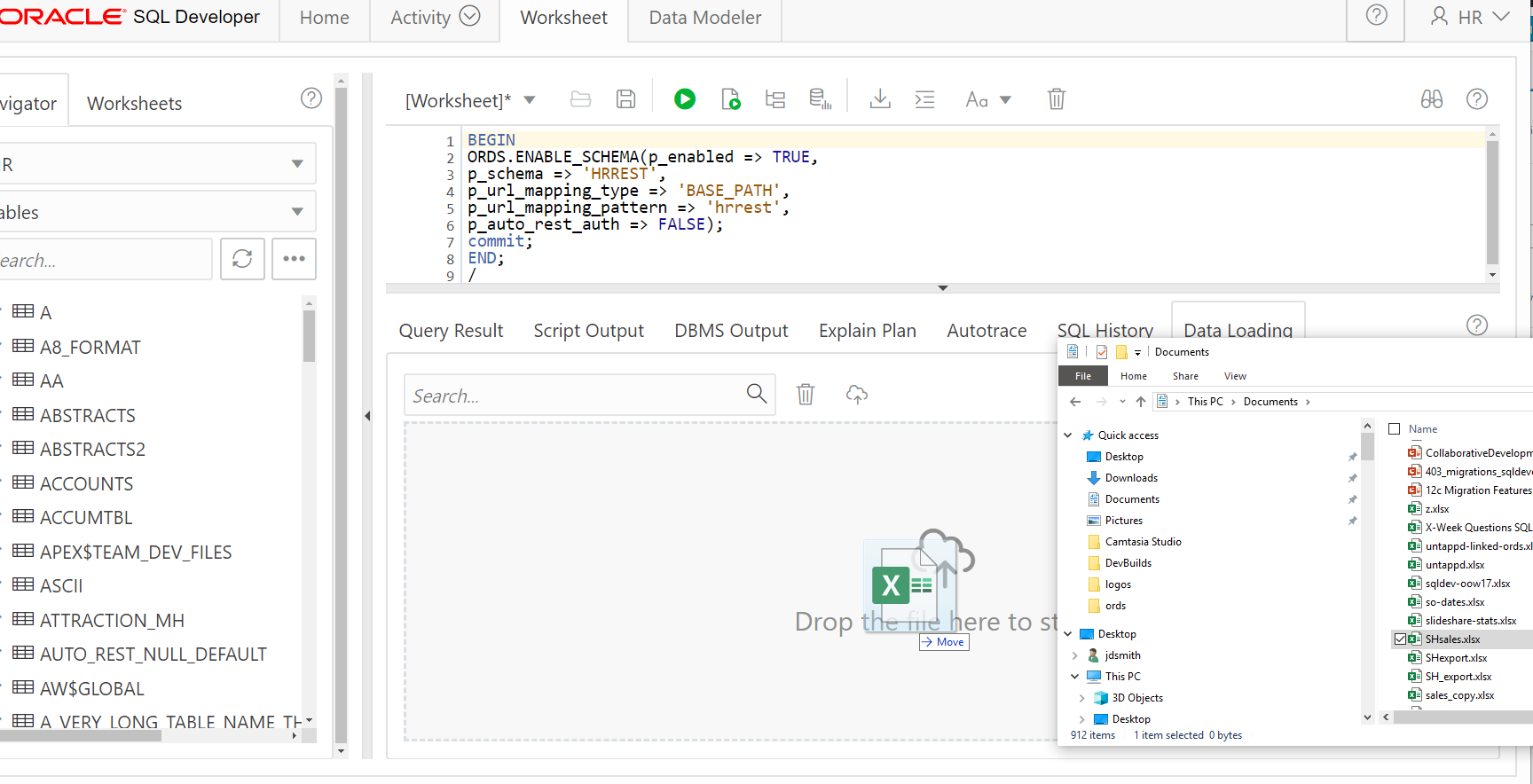Select Downloads in Quick access list
This screenshot has width=1533, height=784.
1131,478
